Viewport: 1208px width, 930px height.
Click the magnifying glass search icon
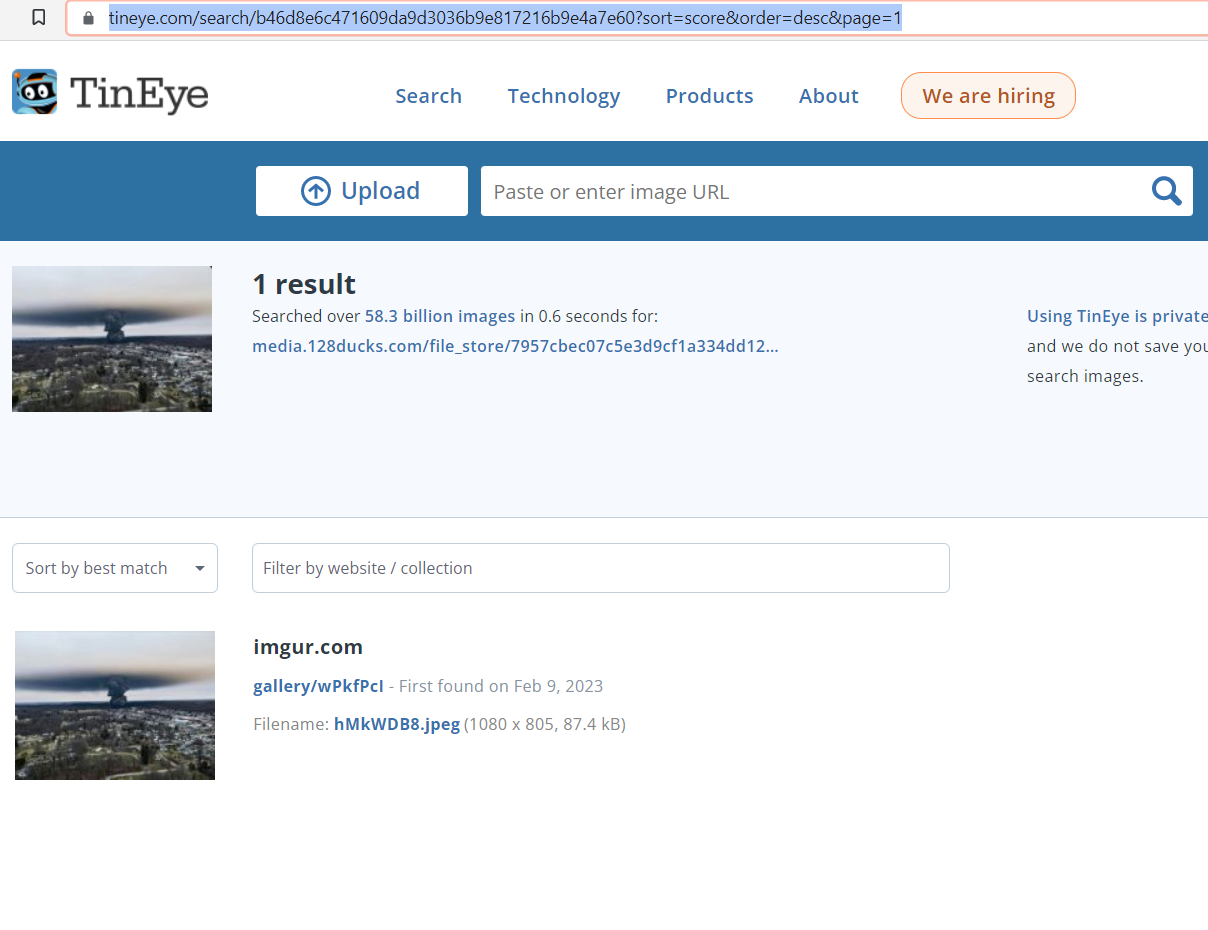click(x=1167, y=191)
